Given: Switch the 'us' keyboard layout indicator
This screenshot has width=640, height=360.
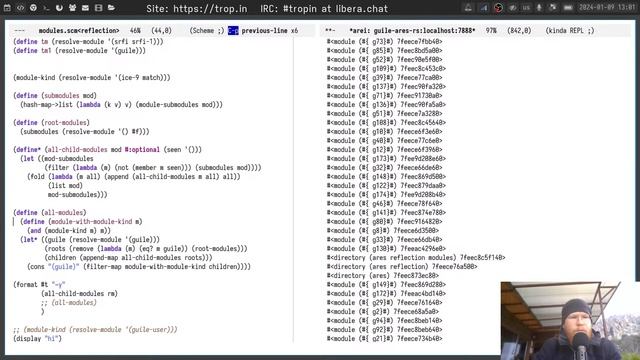Looking at the screenshot, I should (526, 8).
